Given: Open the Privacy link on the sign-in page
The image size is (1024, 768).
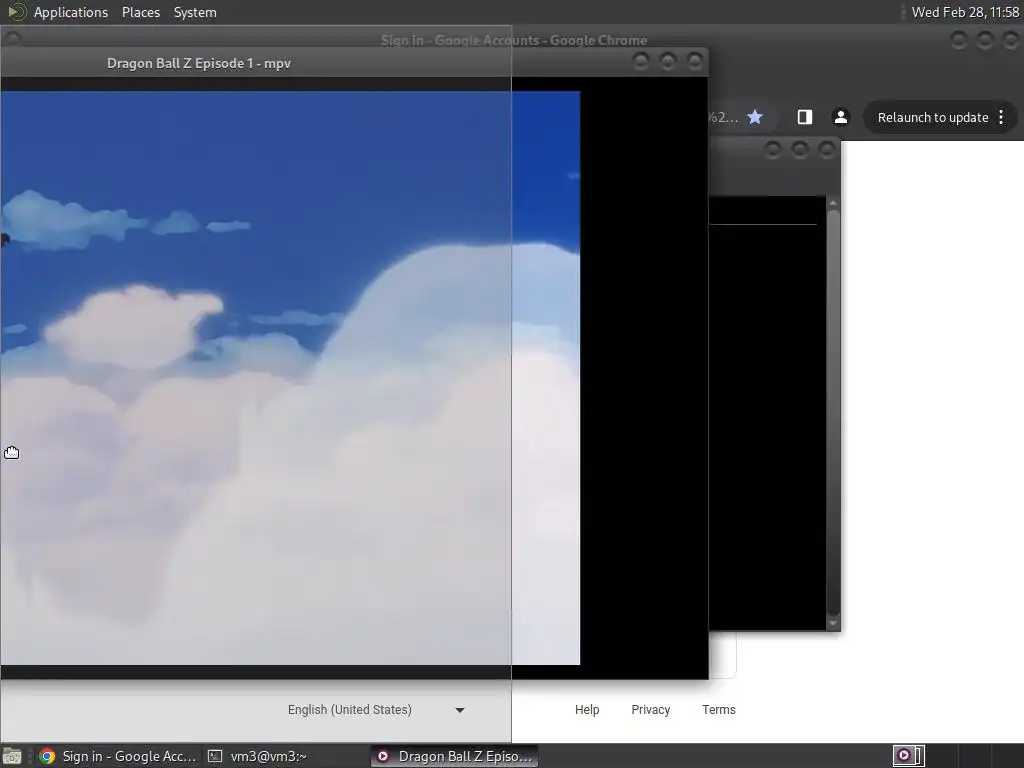Looking at the screenshot, I should point(650,710).
